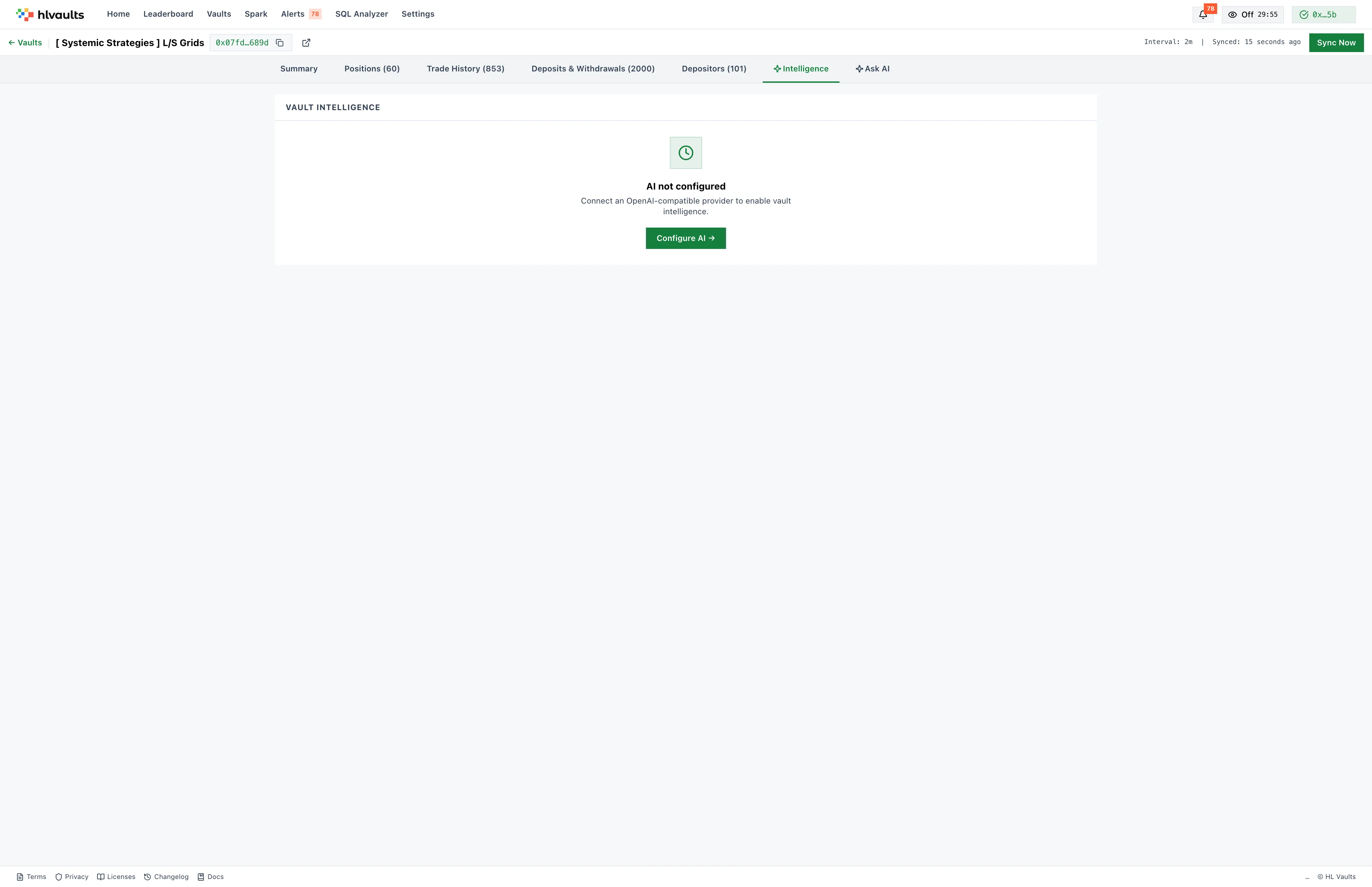Open the Privacy footer link

[x=72, y=877]
